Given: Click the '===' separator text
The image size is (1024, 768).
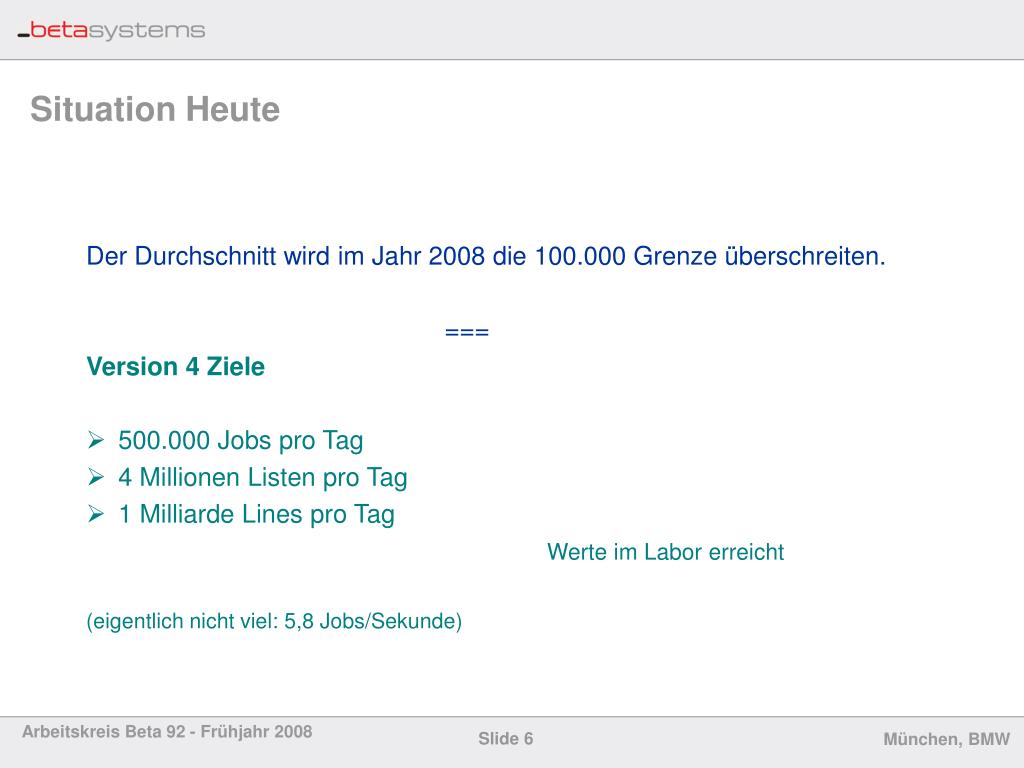Looking at the screenshot, I should [467, 332].
